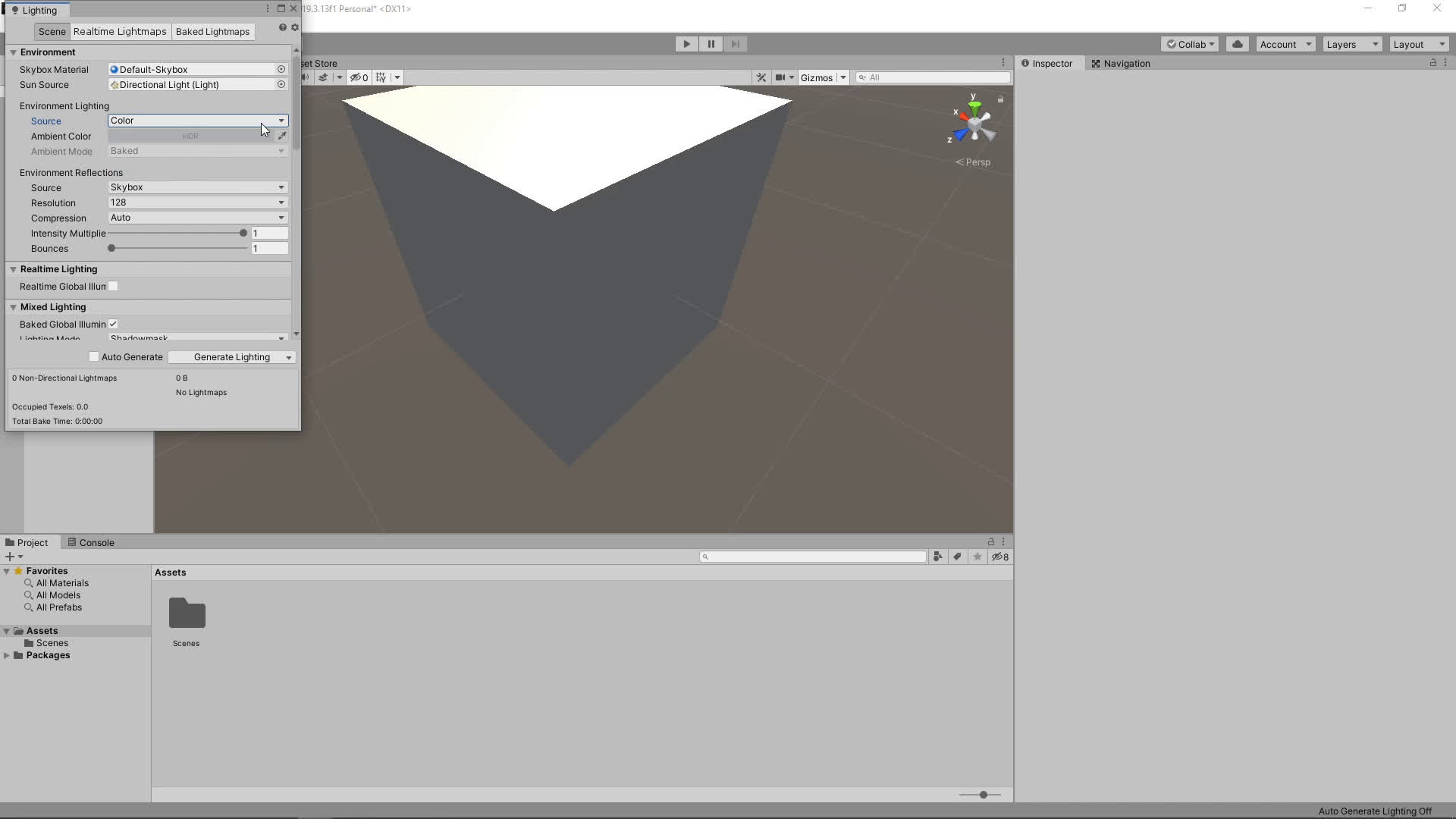Viewport: 1456px width, 819px height.
Task: Open reflection Resolution dropdown
Action: (197, 202)
